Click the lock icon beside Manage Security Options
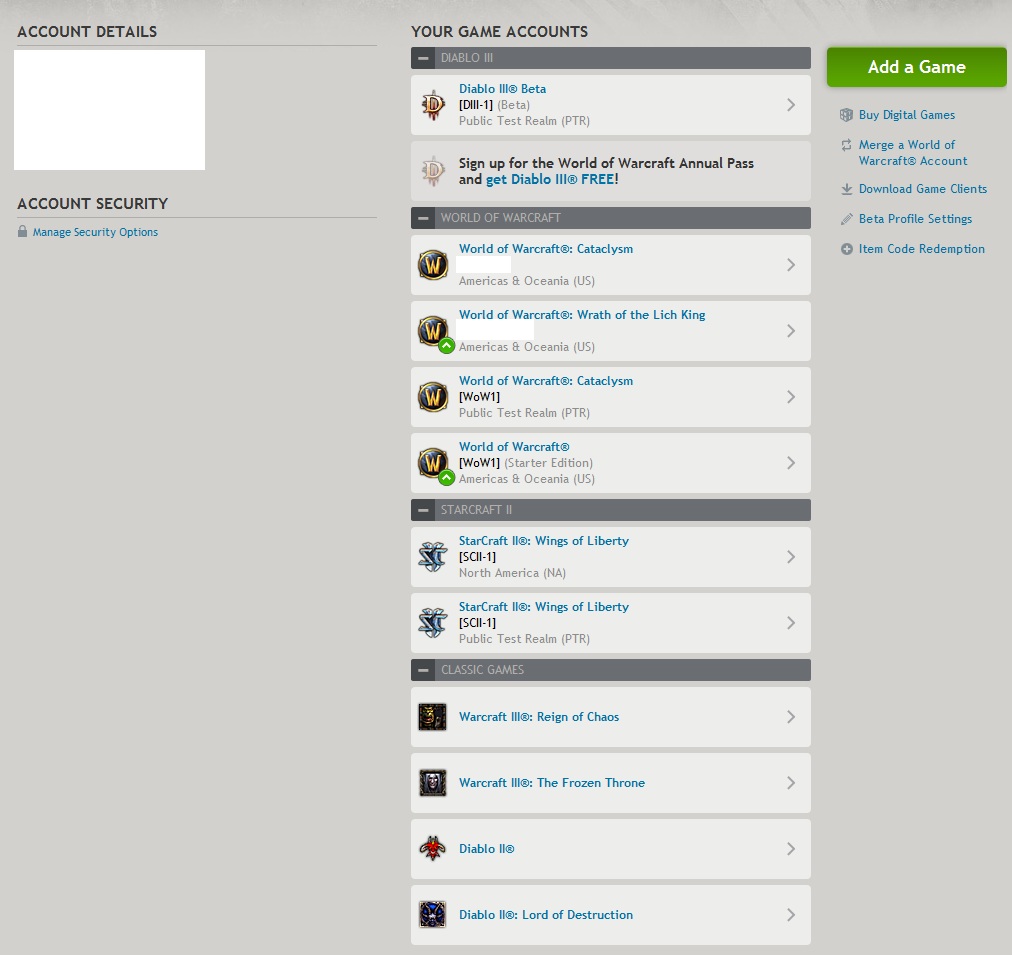 tap(23, 232)
